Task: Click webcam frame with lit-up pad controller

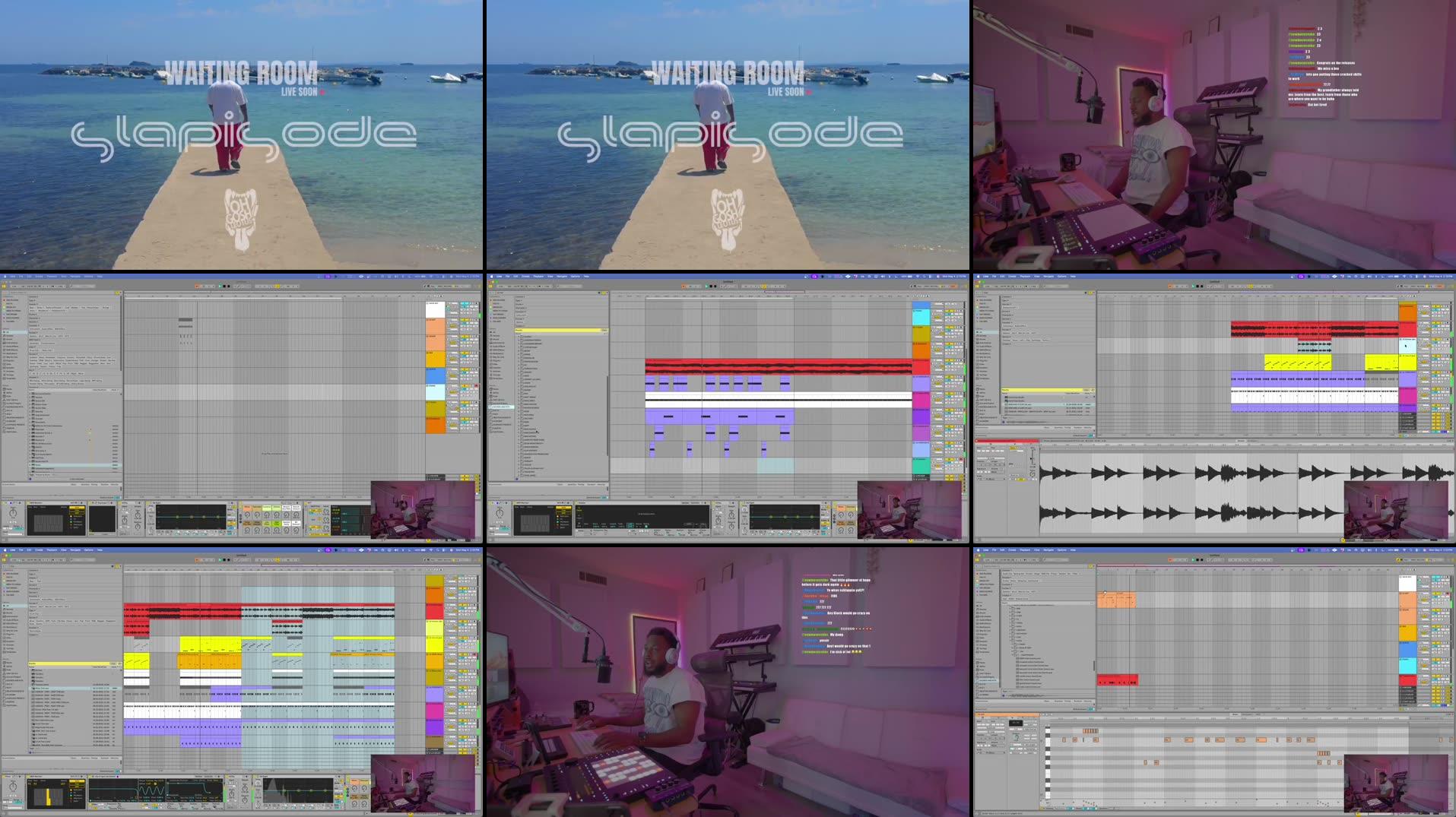Action: [x=728, y=682]
